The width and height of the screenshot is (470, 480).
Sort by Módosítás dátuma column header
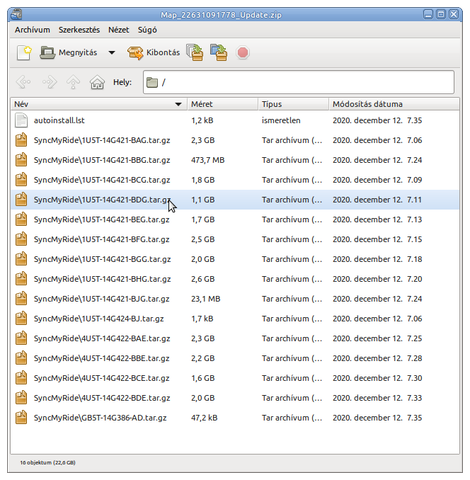point(394,104)
